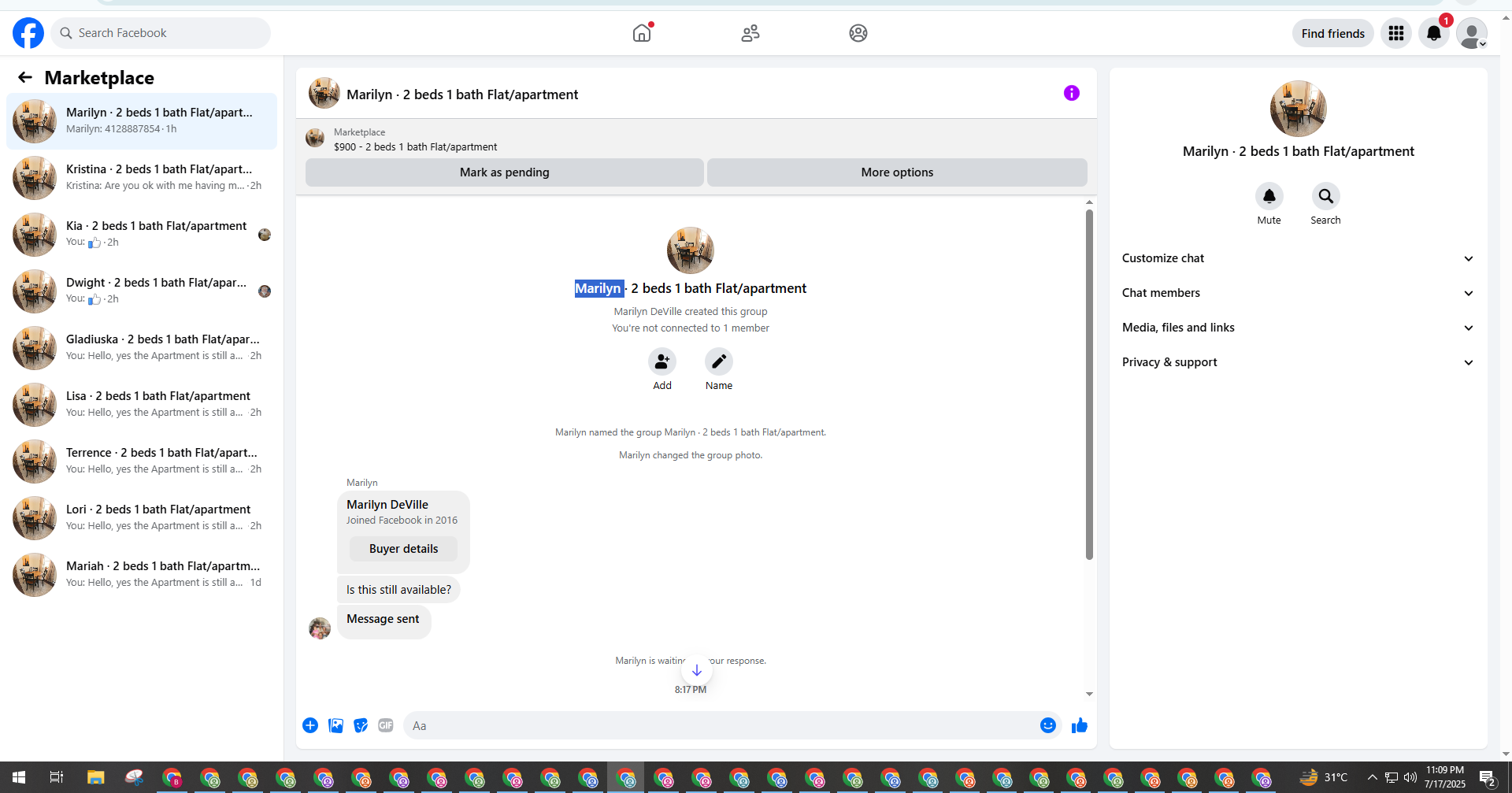
Task: Focus the Search Facebook field
Action: (161, 33)
